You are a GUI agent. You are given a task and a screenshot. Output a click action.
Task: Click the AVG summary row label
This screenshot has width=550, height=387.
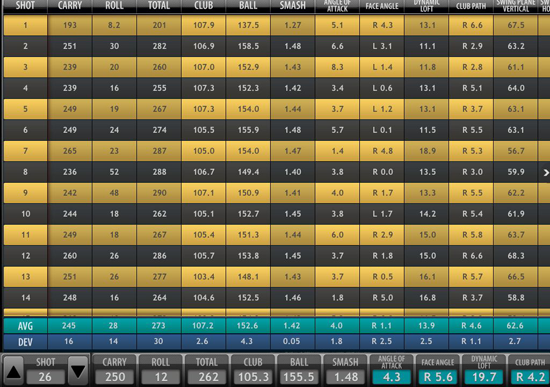(25, 326)
